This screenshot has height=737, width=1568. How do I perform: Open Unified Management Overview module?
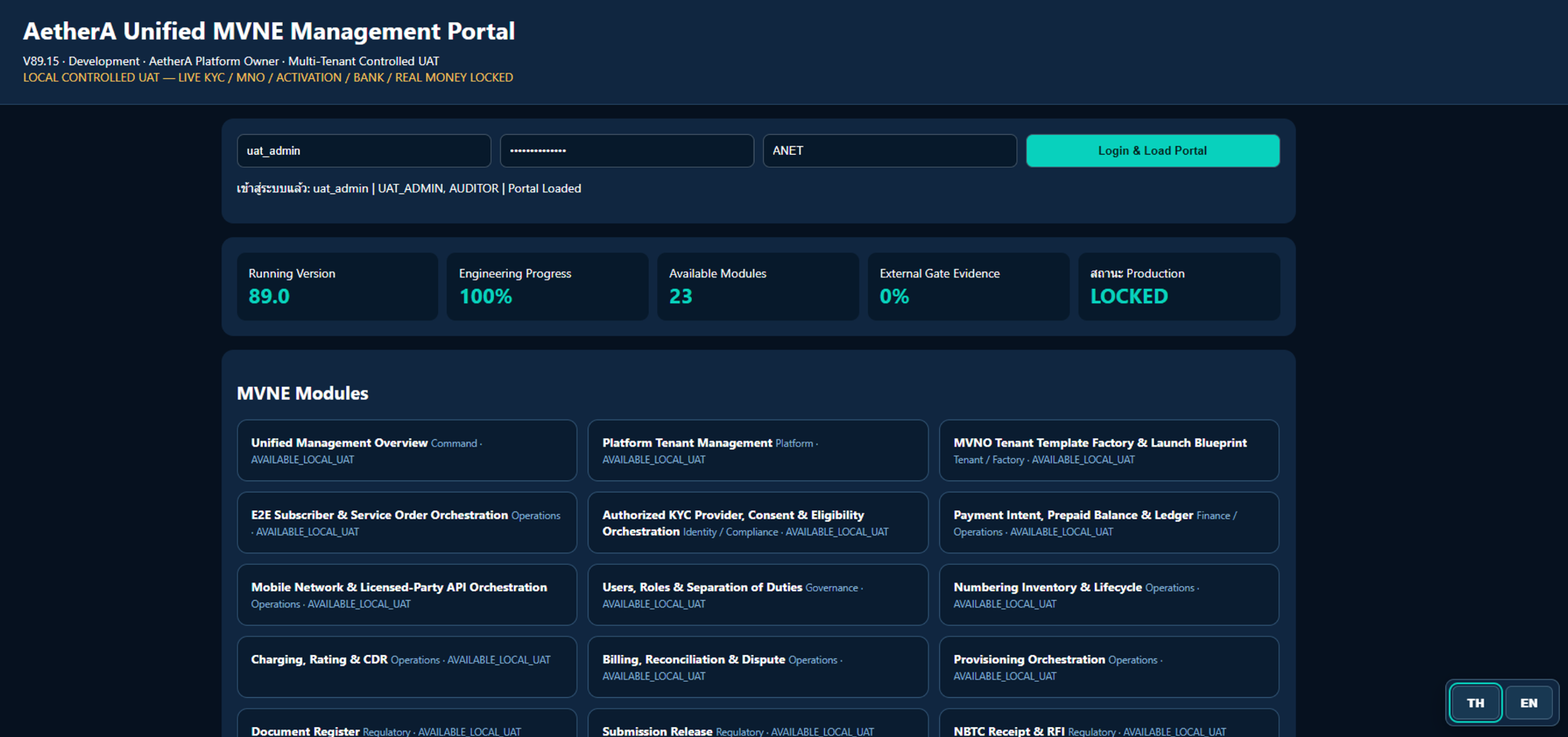[x=407, y=450]
